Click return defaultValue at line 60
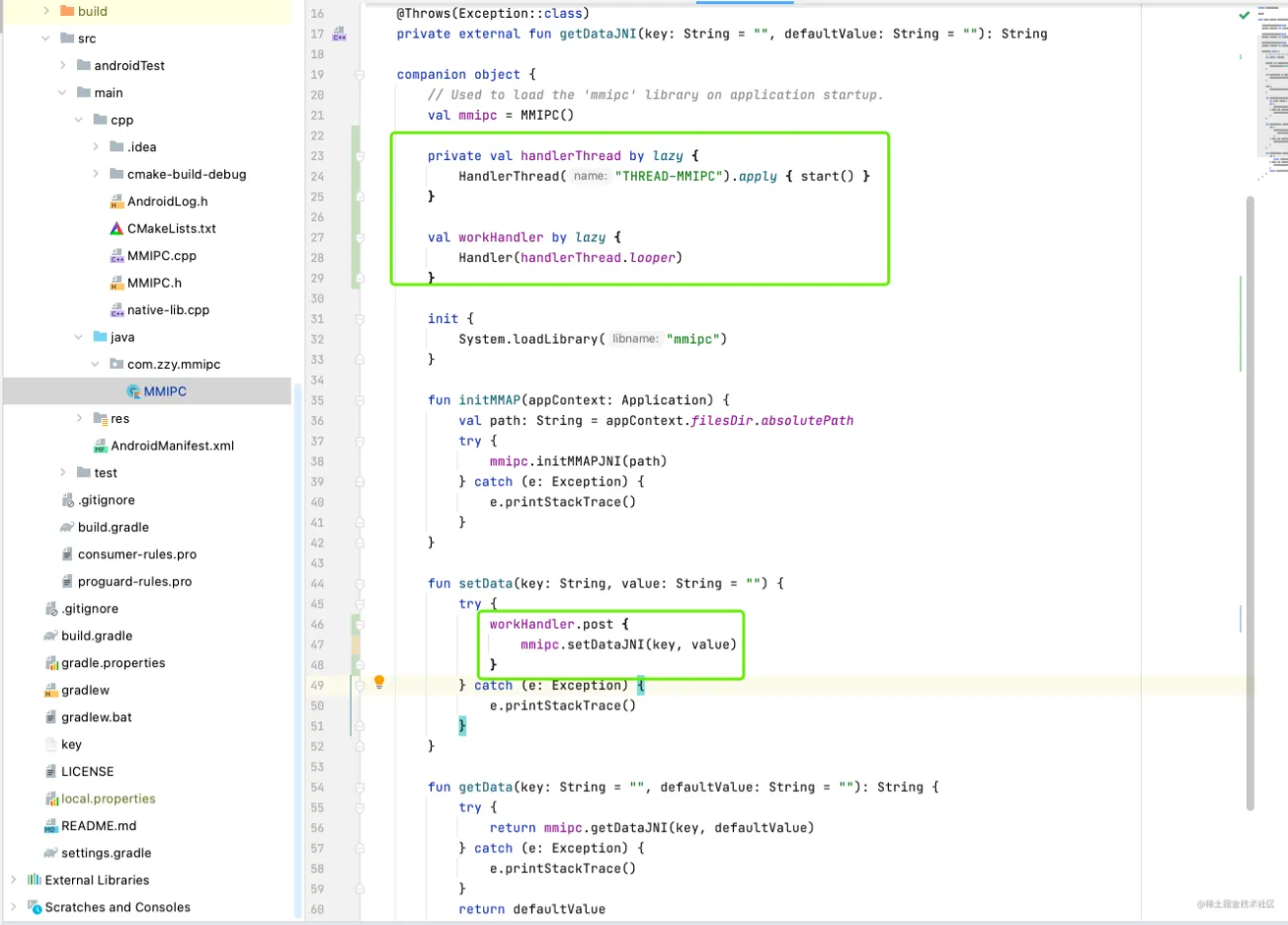 pos(531,909)
